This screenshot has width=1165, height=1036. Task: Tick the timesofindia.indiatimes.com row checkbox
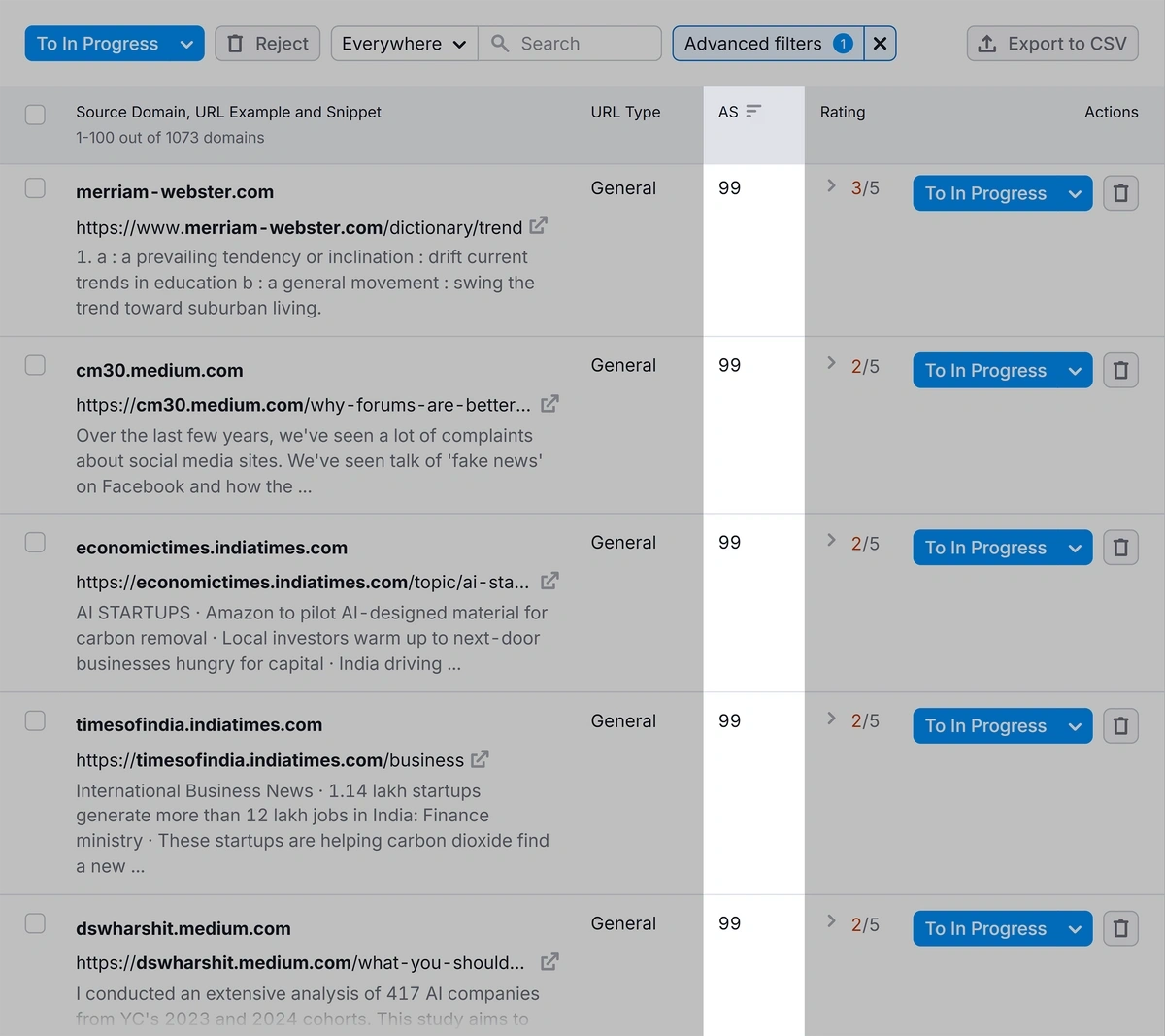pos(35,720)
